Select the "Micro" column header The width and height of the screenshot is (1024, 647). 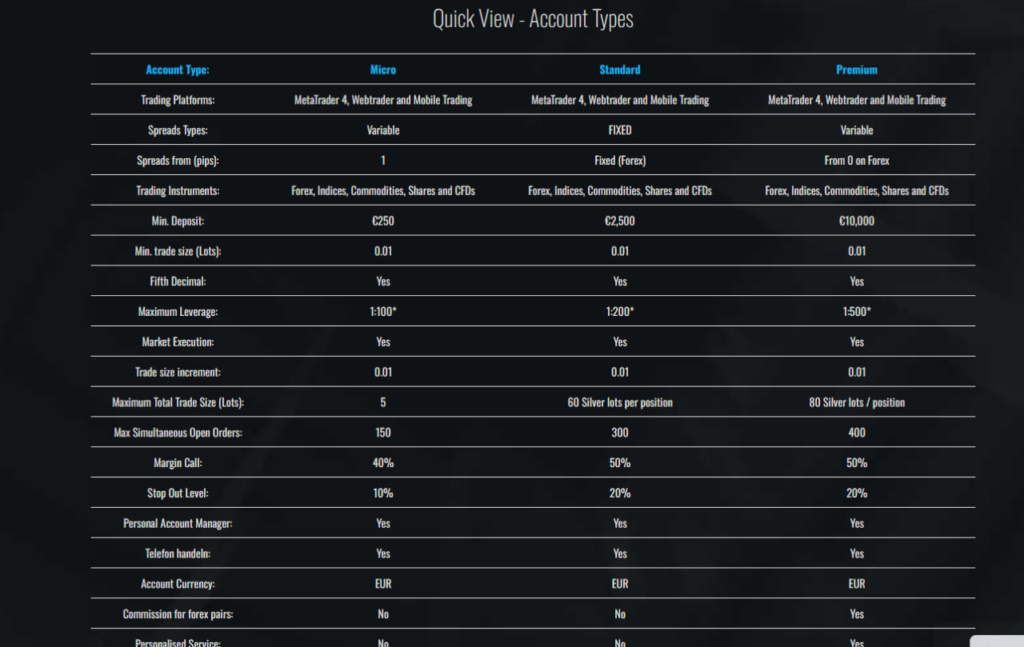coord(383,70)
